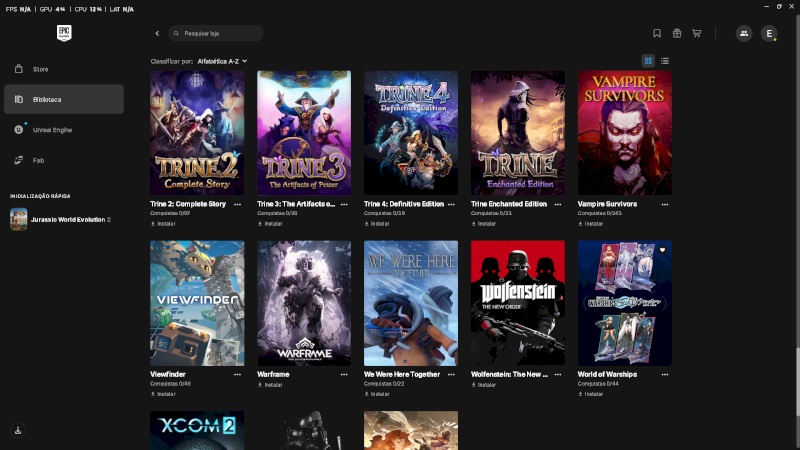Open more options for Trine Enchanted Edition

pyautogui.click(x=558, y=204)
